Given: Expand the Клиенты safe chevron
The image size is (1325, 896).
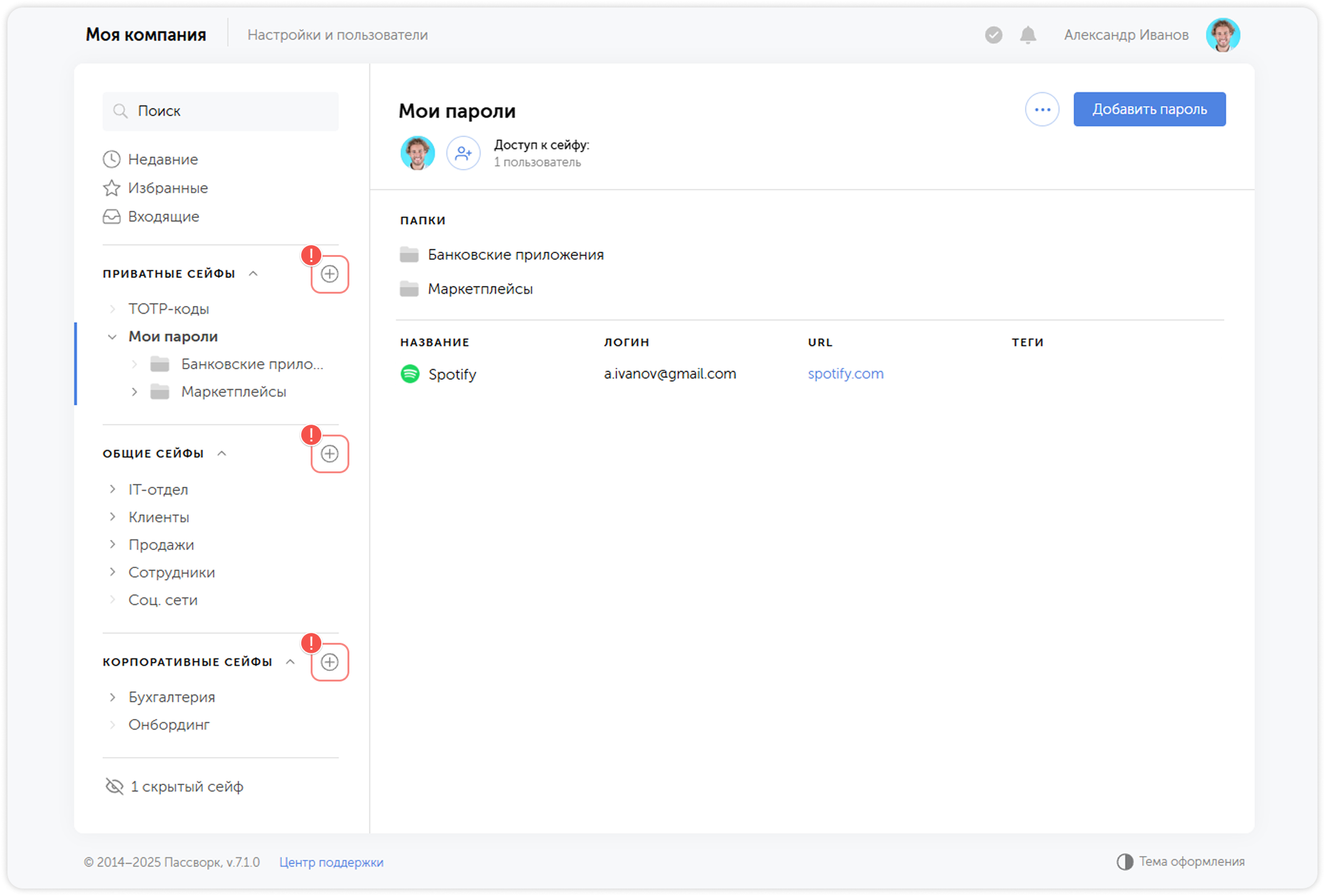Looking at the screenshot, I should (112, 517).
